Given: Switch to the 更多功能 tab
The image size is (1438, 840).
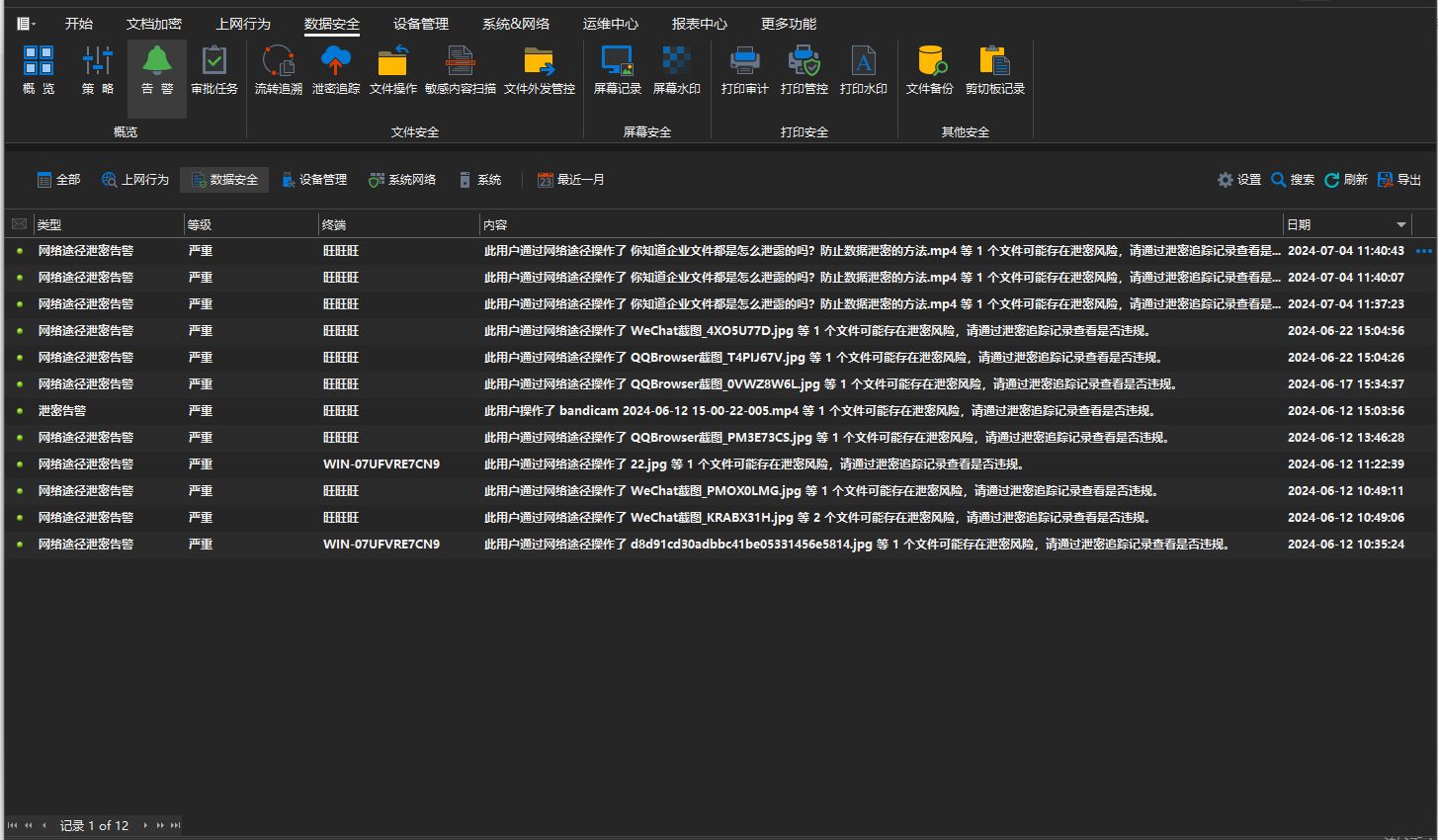Looking at the screenshot, I should (789, 24).
